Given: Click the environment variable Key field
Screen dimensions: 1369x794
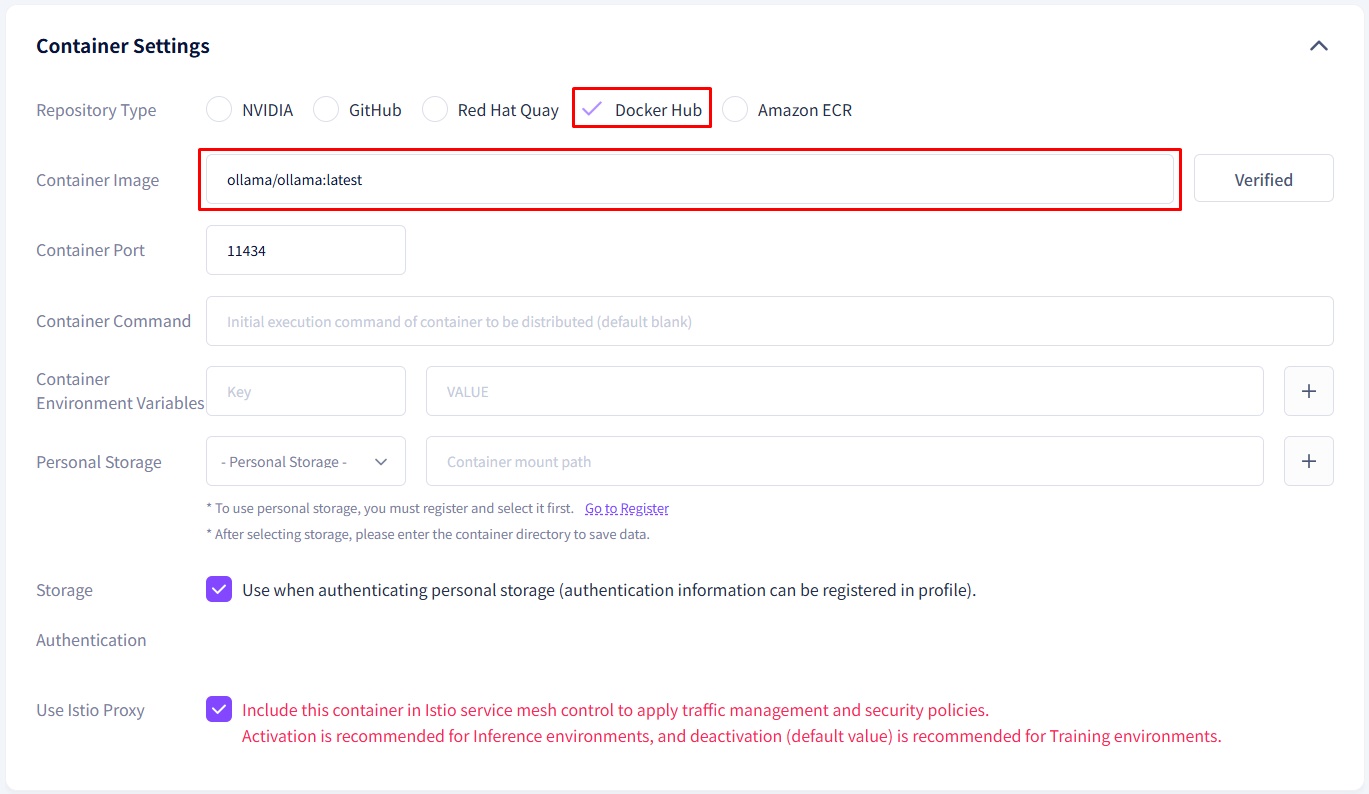Looking at the screenshot, I should tap(305, 392).
